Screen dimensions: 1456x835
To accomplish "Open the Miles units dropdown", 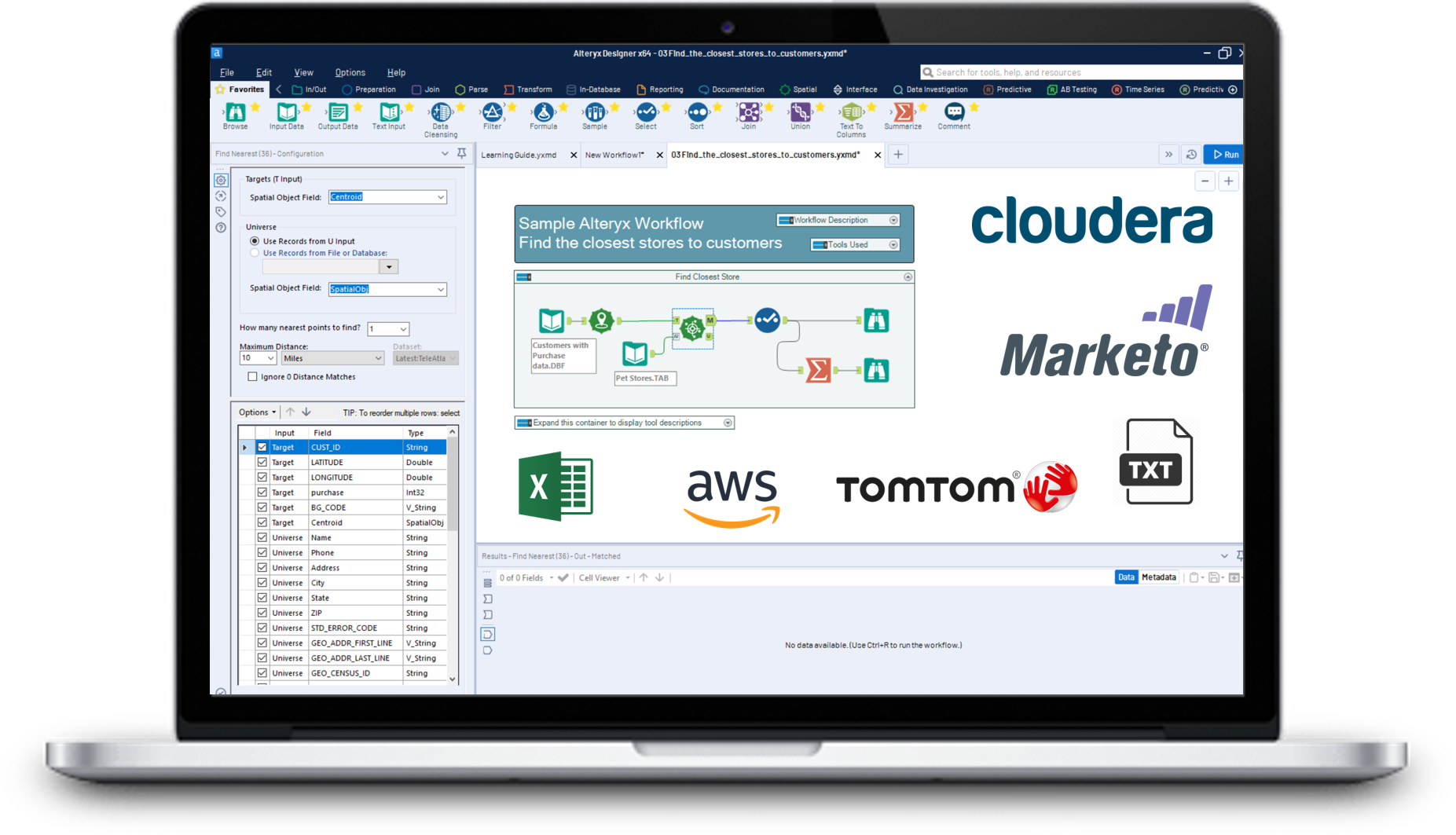I will tap(332, 358).
